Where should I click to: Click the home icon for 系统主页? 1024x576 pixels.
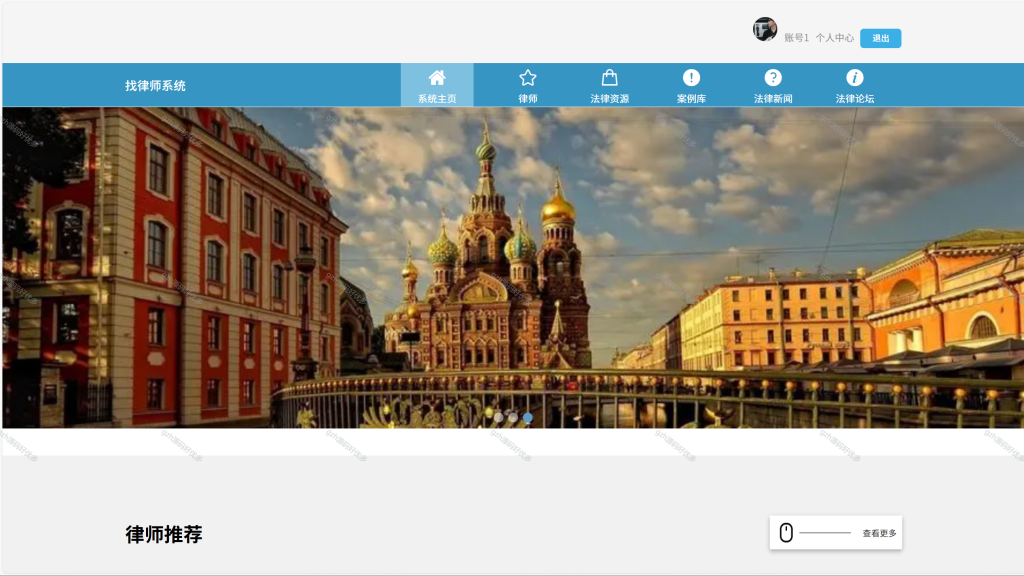click(x=437, y=78)
